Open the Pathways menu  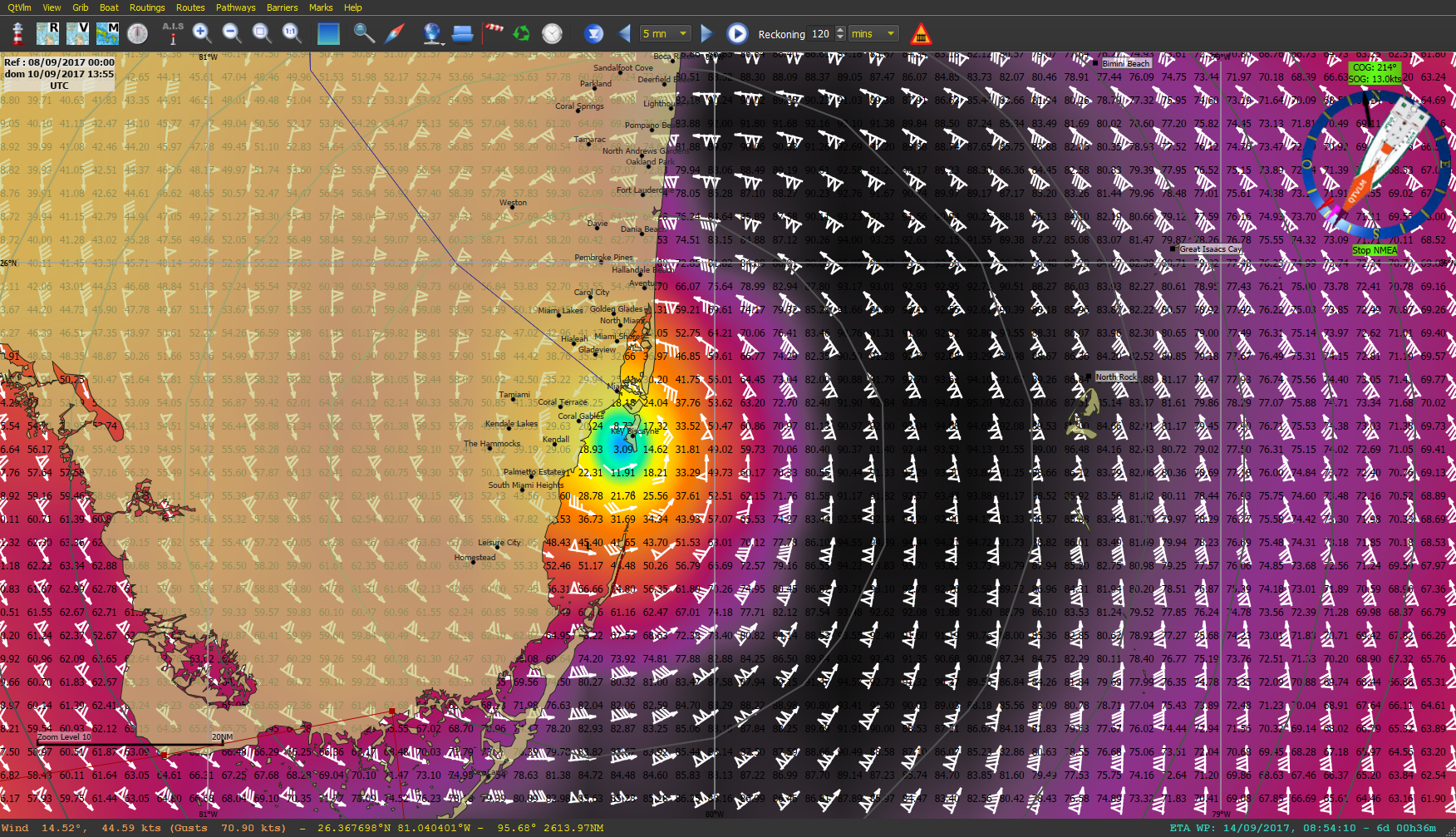click(236, 7)
